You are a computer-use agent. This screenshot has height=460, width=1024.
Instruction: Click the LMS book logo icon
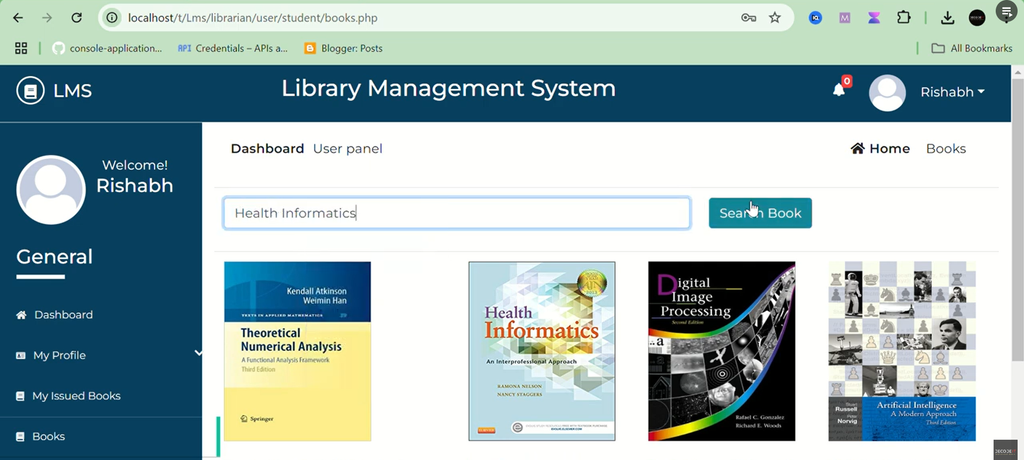pyautogui.click(x=30, y=91)
